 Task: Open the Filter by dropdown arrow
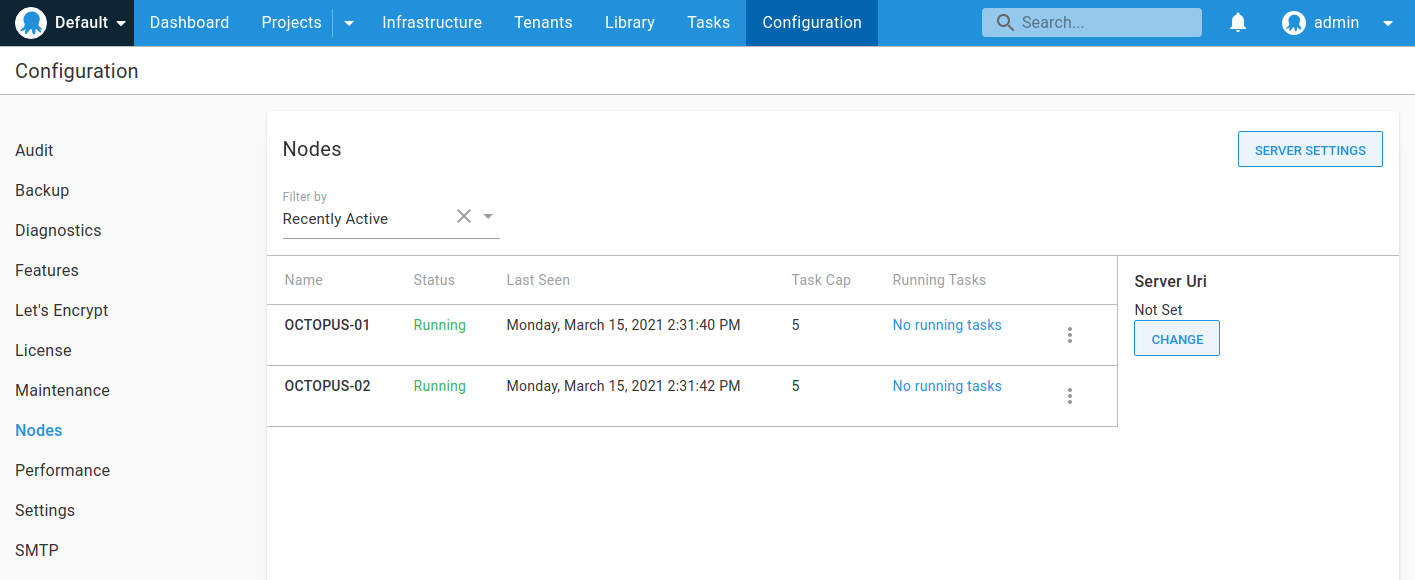pos(488,216)
